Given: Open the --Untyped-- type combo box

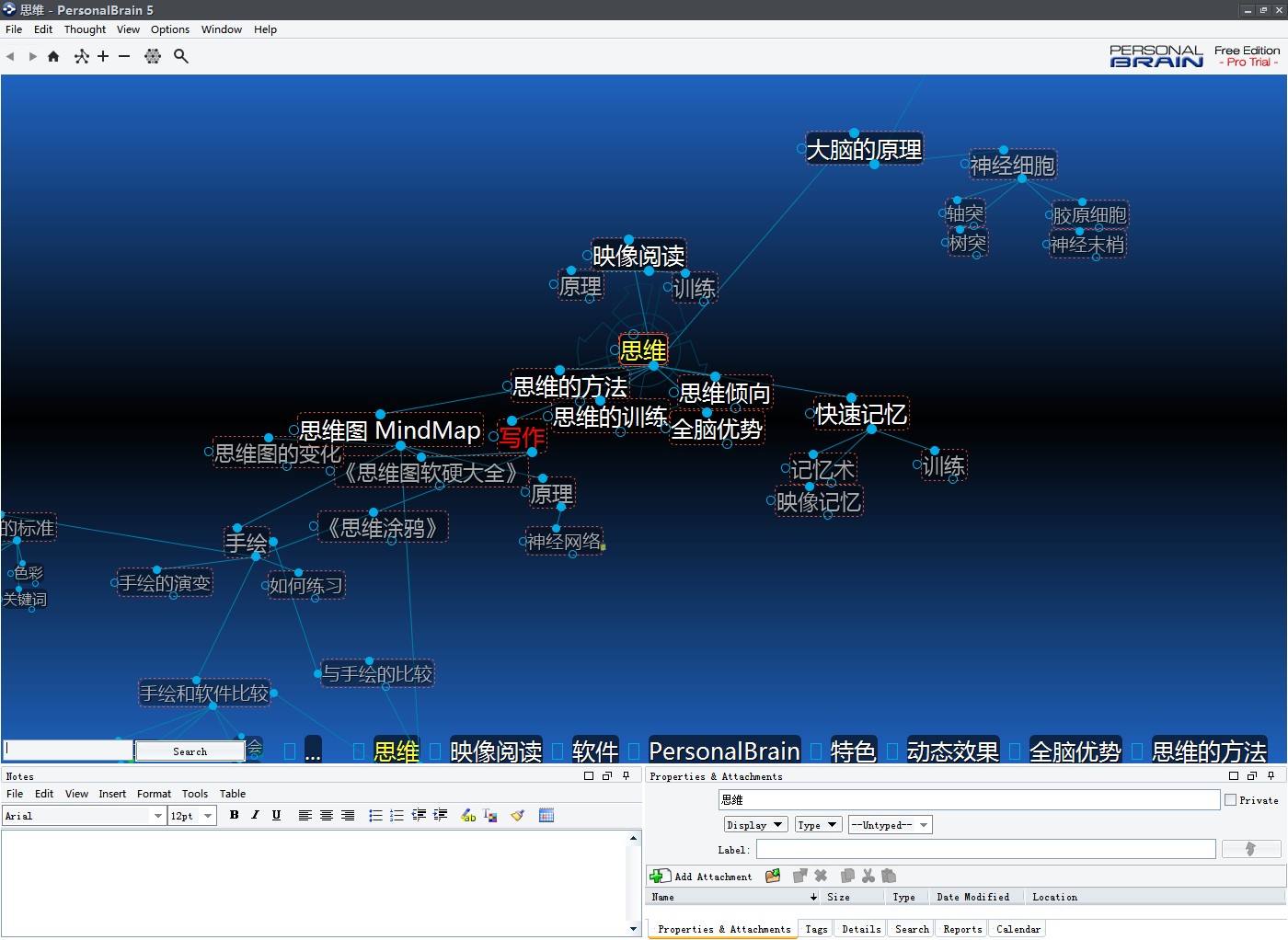Looking at the screenshot, I should click(890, 825).
